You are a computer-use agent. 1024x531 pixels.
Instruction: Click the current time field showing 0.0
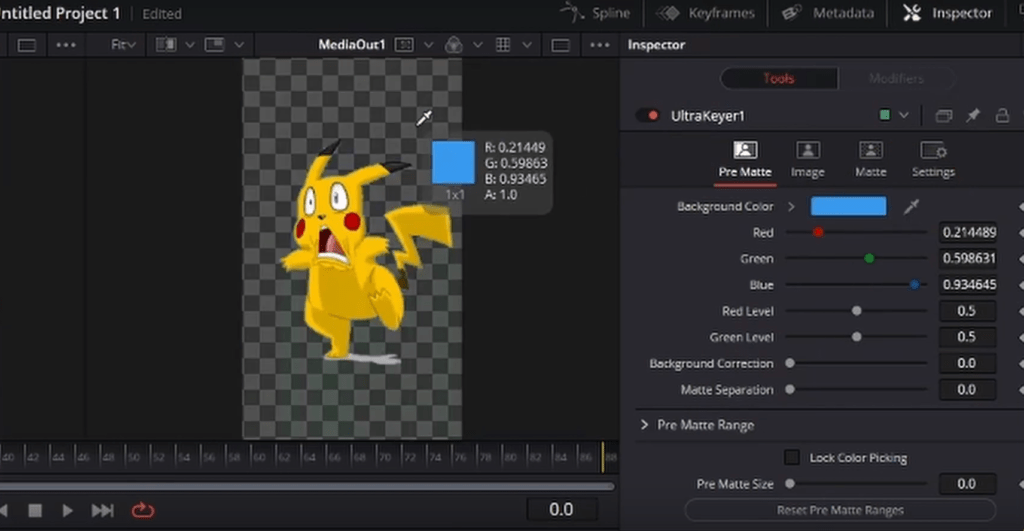point(561,509)
